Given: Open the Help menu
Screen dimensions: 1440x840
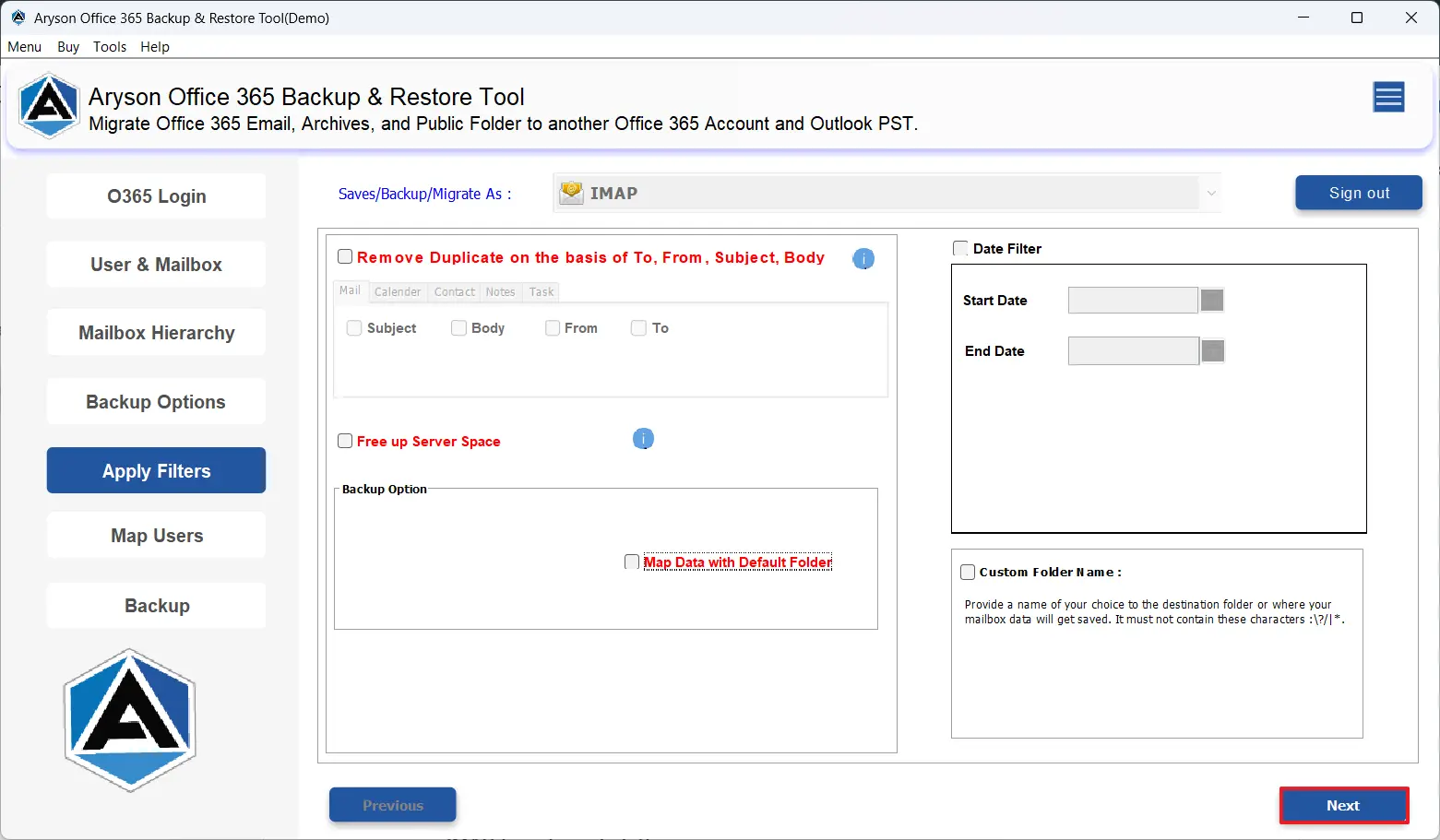Looking at the screenshot, I should pyautogui.click(x=155, y=47).
